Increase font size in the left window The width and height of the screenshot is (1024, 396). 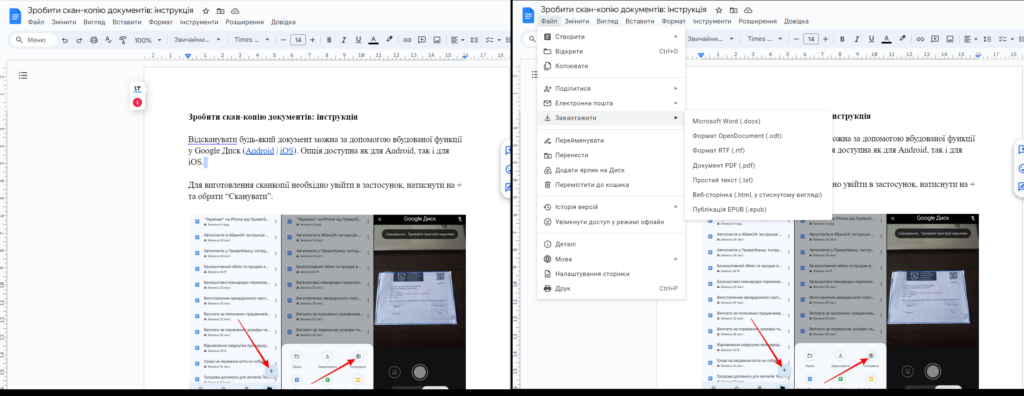pos(312,40)
